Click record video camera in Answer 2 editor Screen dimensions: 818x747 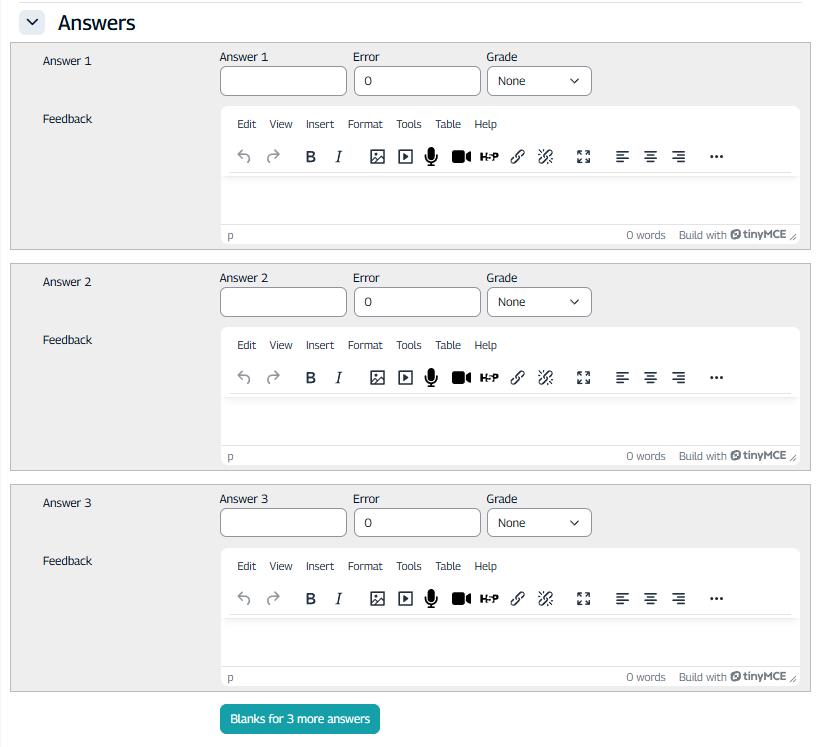[460, 378]
